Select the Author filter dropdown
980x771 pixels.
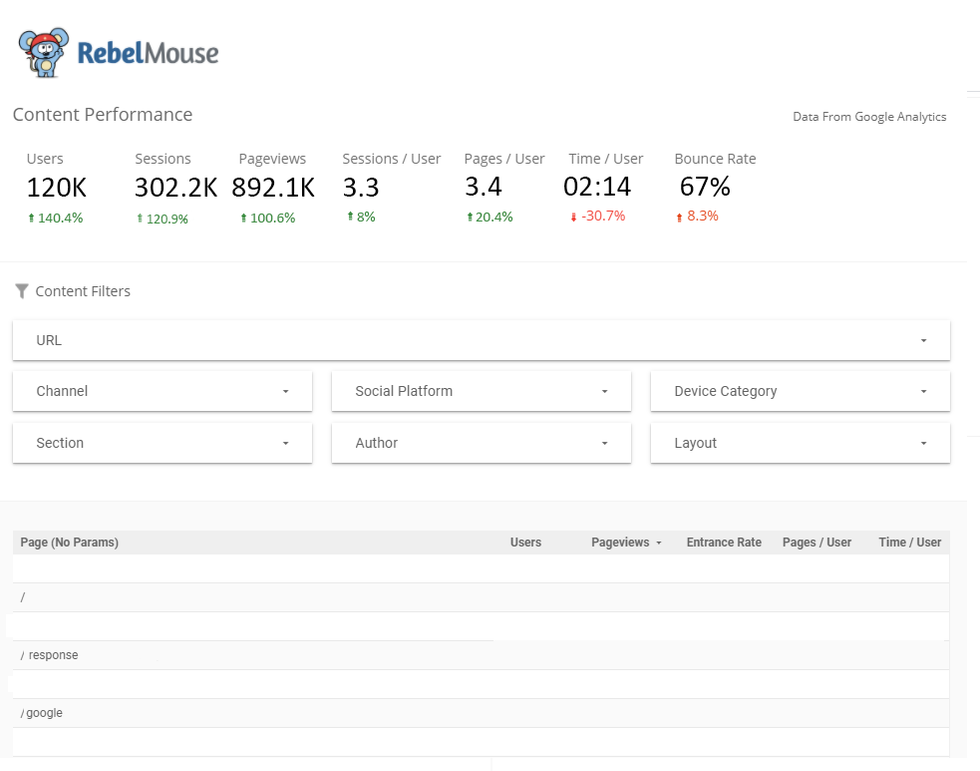pyautogui.click(x=481, y=443)
